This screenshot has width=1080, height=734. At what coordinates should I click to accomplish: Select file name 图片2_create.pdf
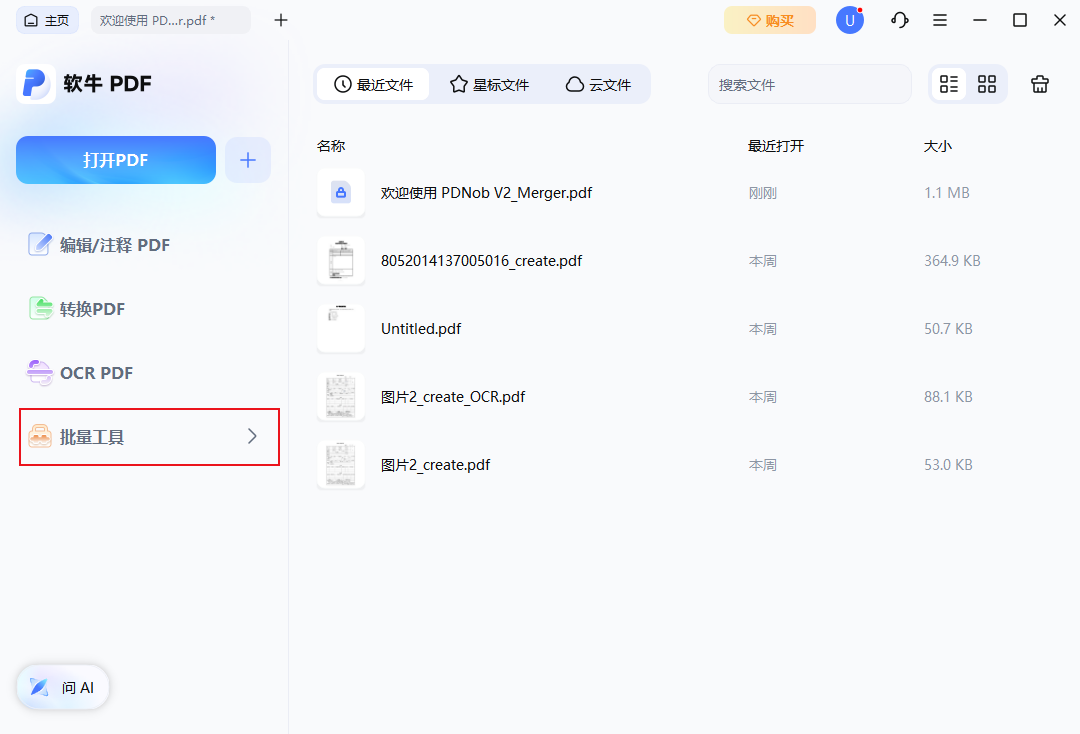435,465
